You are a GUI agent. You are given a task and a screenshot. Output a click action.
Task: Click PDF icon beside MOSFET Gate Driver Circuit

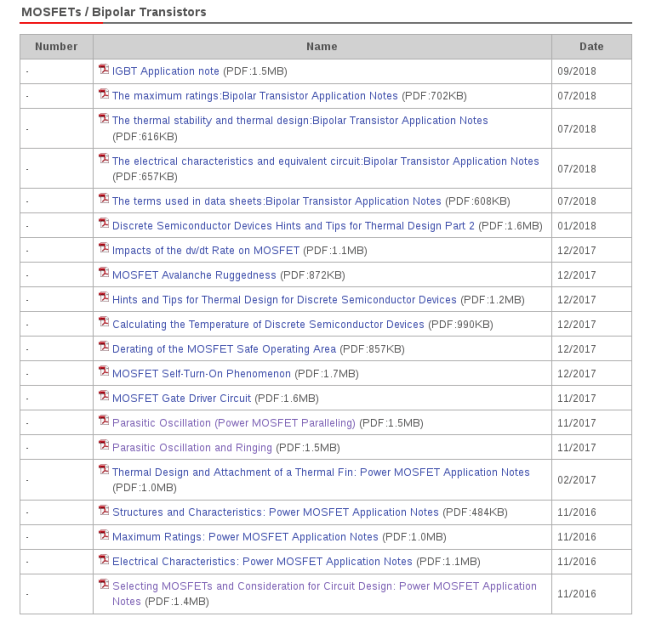pos(104,396)
